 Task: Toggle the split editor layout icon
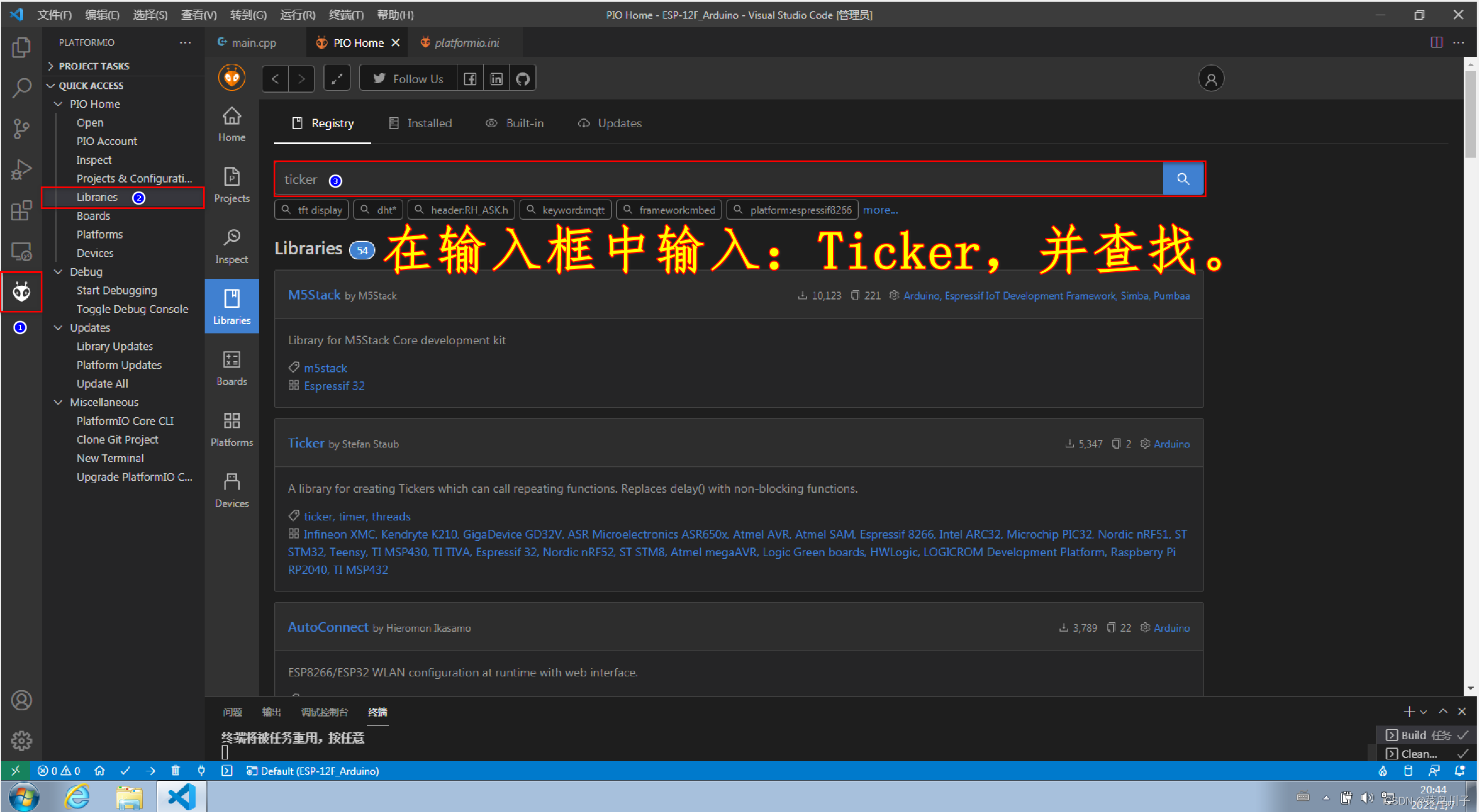coord(1436,42)
